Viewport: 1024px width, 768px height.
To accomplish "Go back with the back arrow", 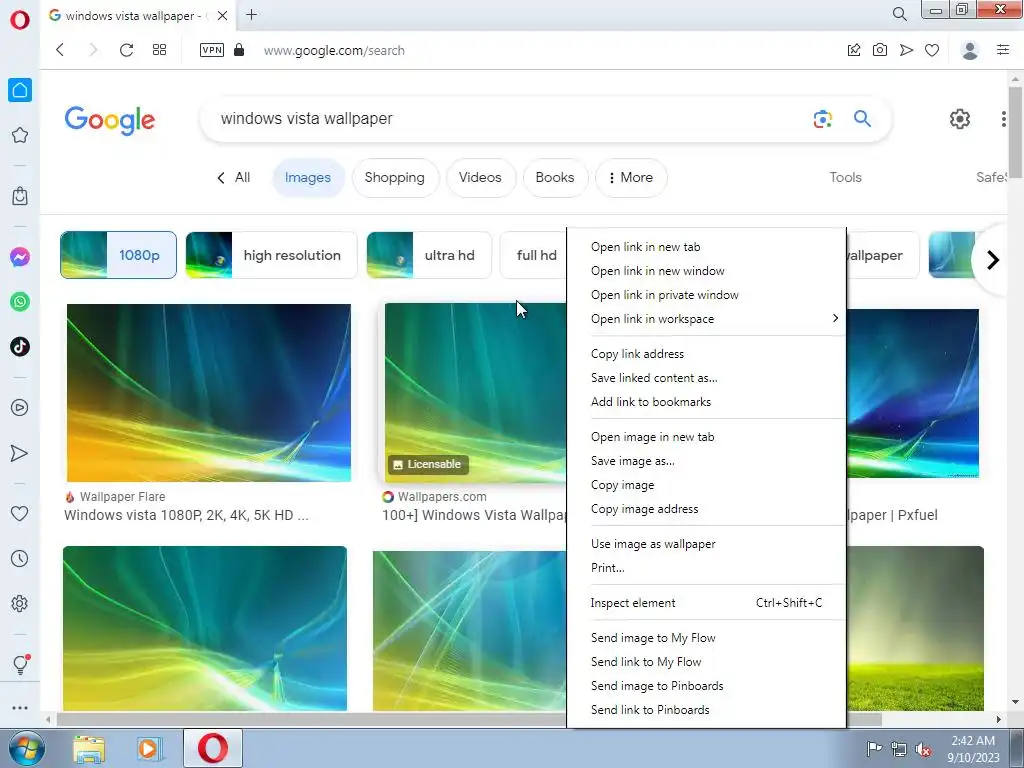I will point(60,50).
